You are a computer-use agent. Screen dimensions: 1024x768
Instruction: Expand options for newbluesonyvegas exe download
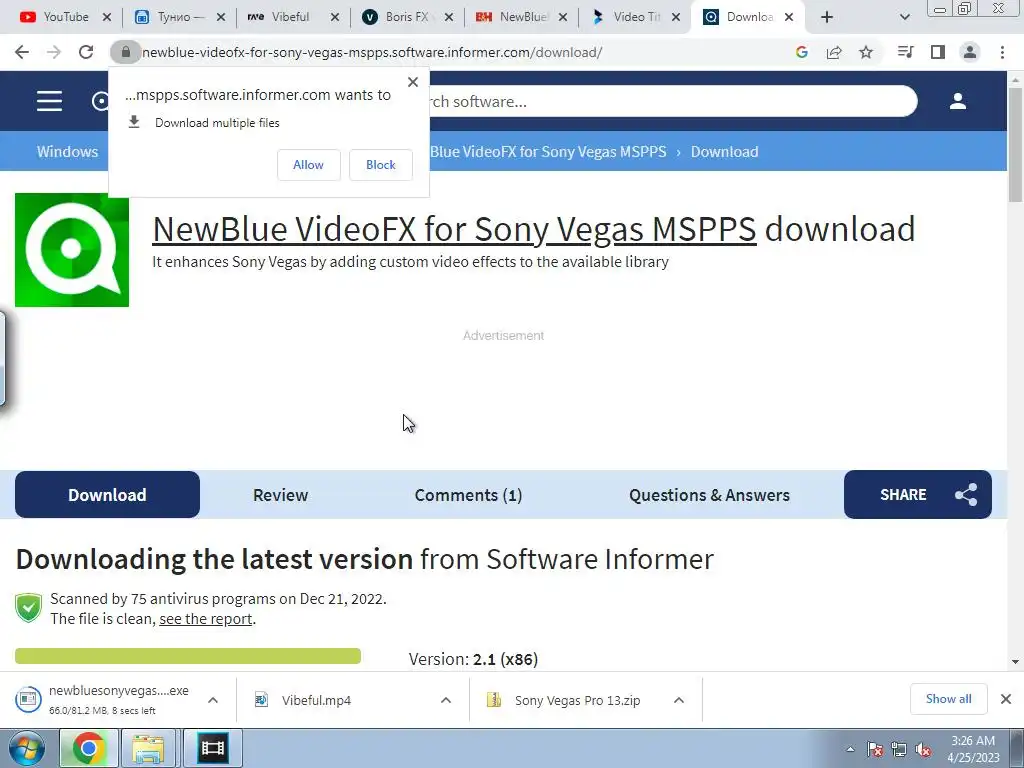click(213, 700)
